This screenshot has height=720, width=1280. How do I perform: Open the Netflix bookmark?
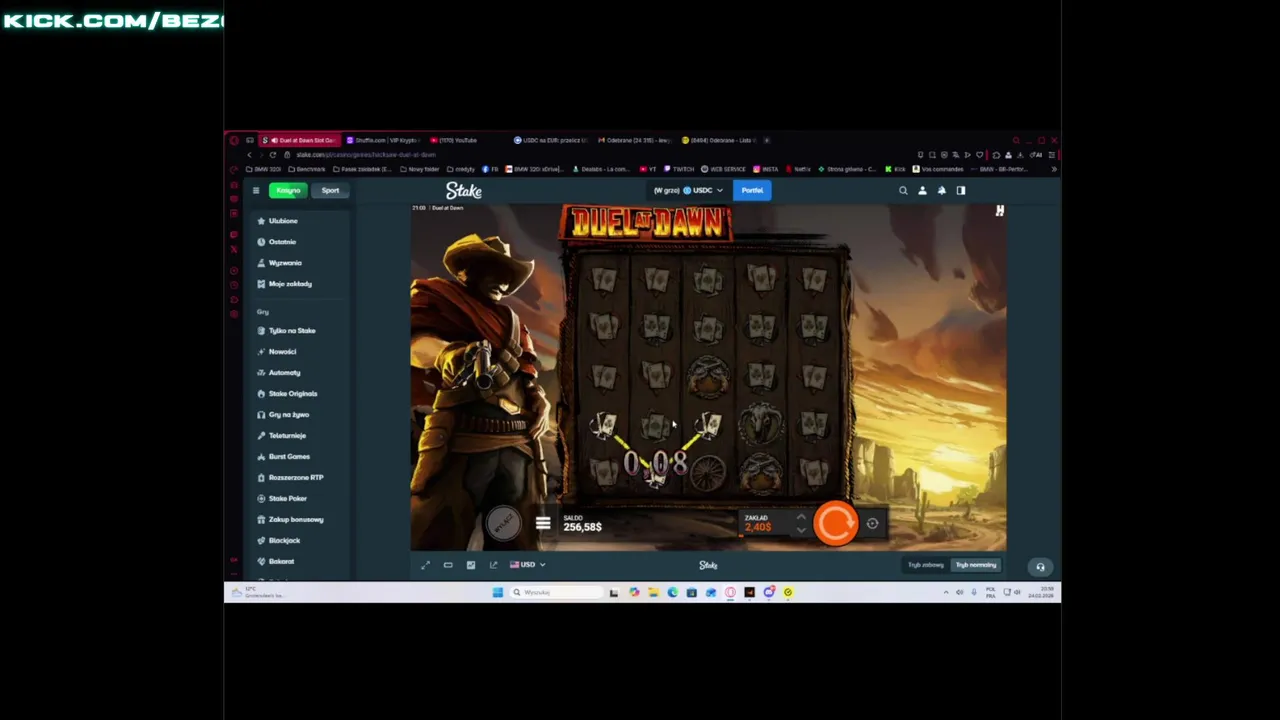click(799, 169)
